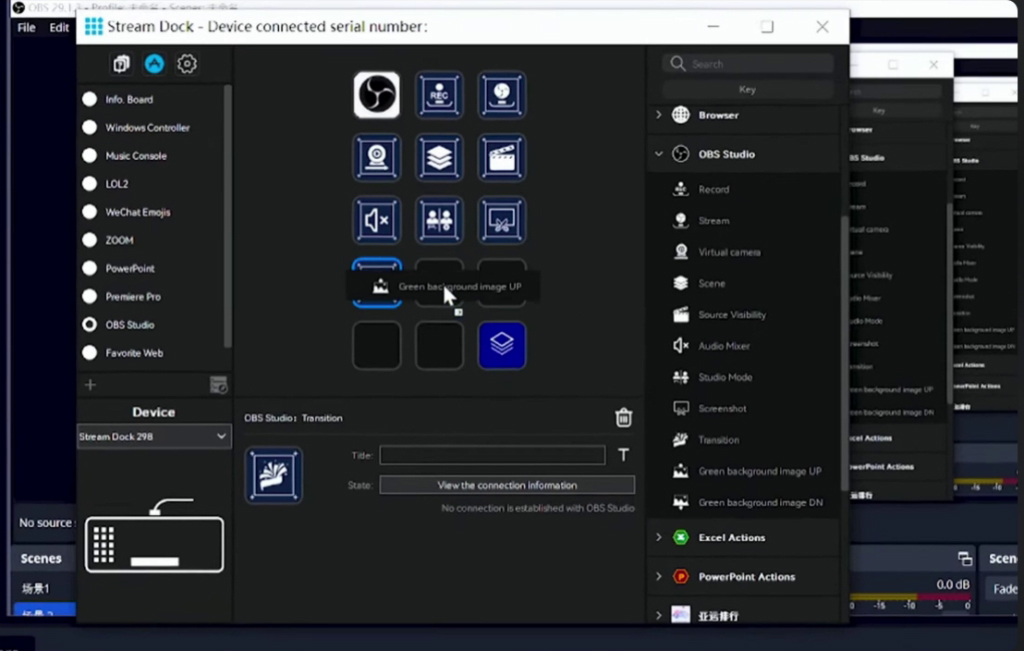Click the action list scrollbar

pyautogui.click(x=844, y=353)
